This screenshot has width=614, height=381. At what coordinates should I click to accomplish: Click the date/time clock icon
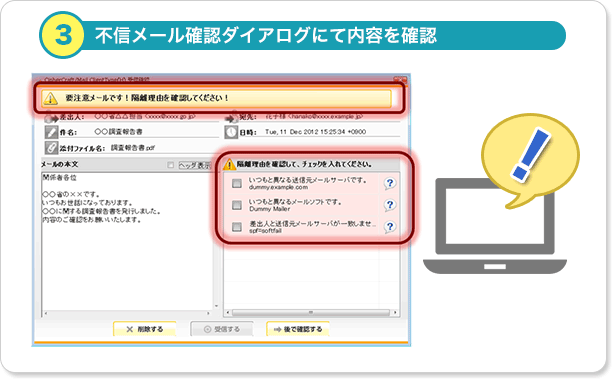[231, 132]
